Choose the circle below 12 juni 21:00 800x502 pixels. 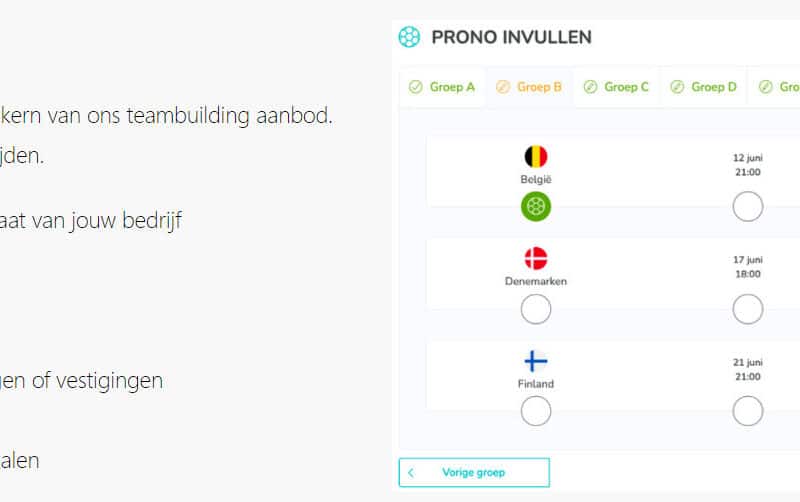pyautogui.click(x=747, y=207)
